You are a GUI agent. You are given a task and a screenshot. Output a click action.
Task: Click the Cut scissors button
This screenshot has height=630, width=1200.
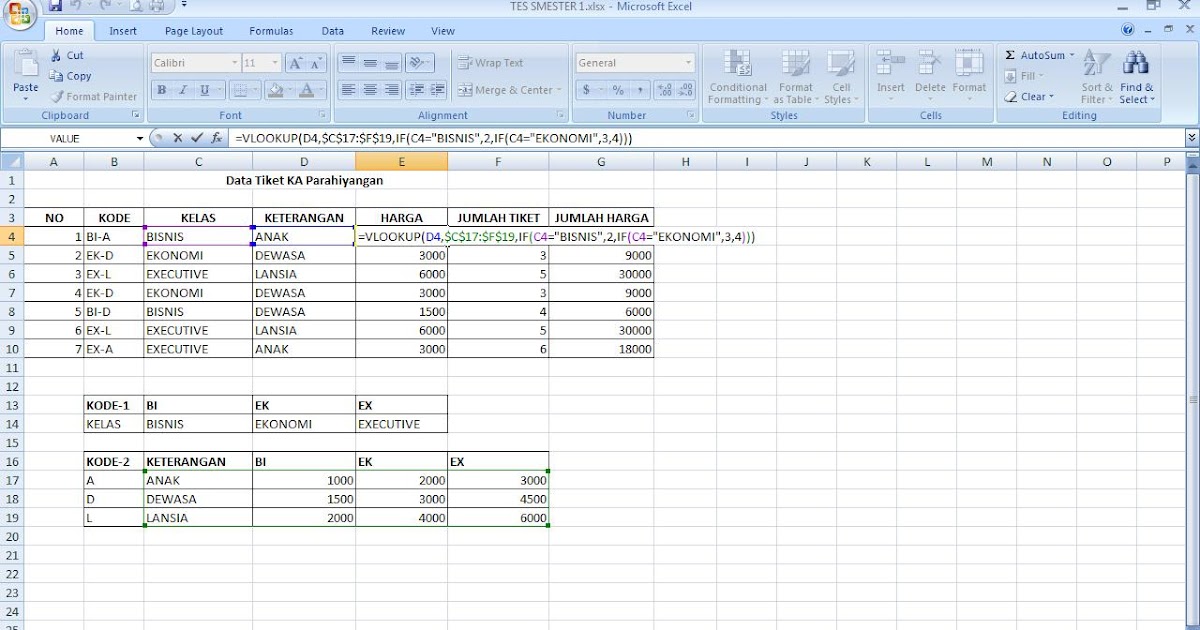66,56
